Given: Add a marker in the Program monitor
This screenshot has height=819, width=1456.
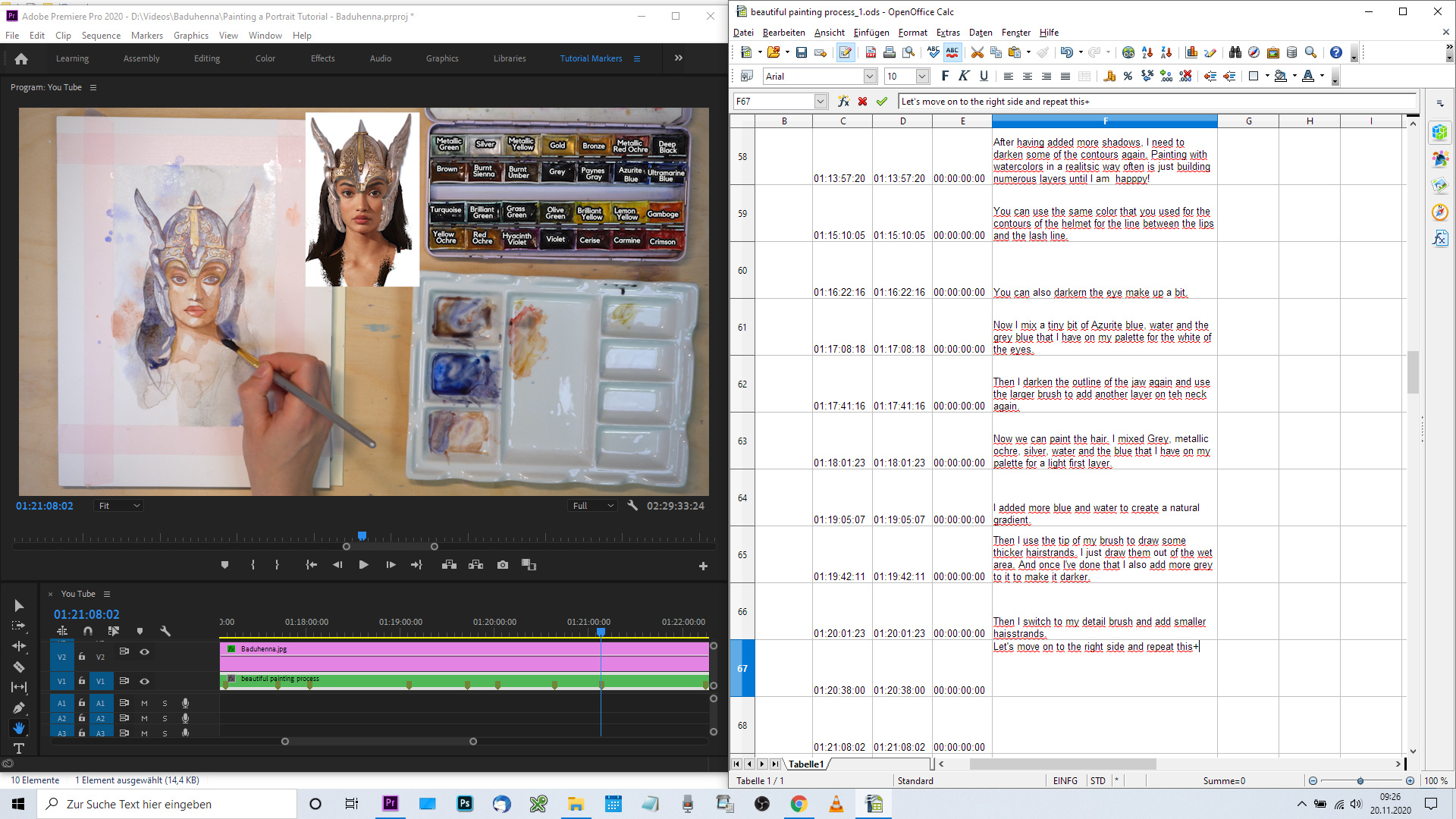Looking at the screenshot, I should [224, 565].
